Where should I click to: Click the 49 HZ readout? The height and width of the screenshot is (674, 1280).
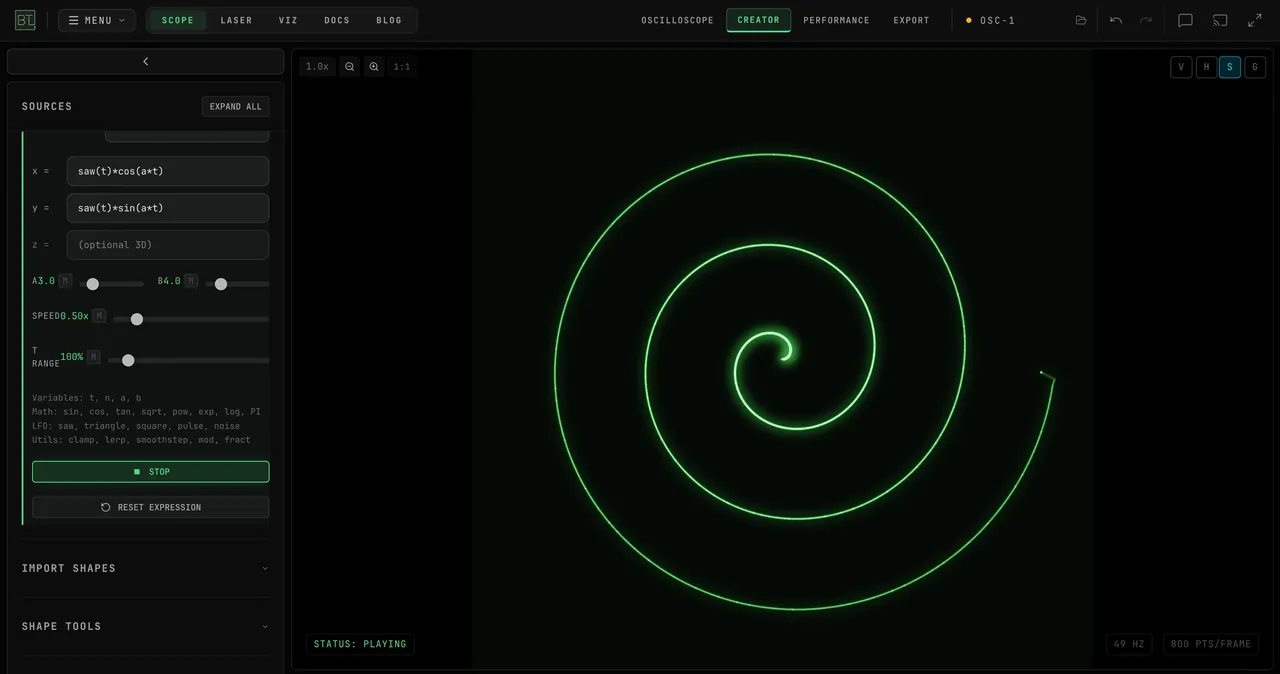pos(1129,644)
